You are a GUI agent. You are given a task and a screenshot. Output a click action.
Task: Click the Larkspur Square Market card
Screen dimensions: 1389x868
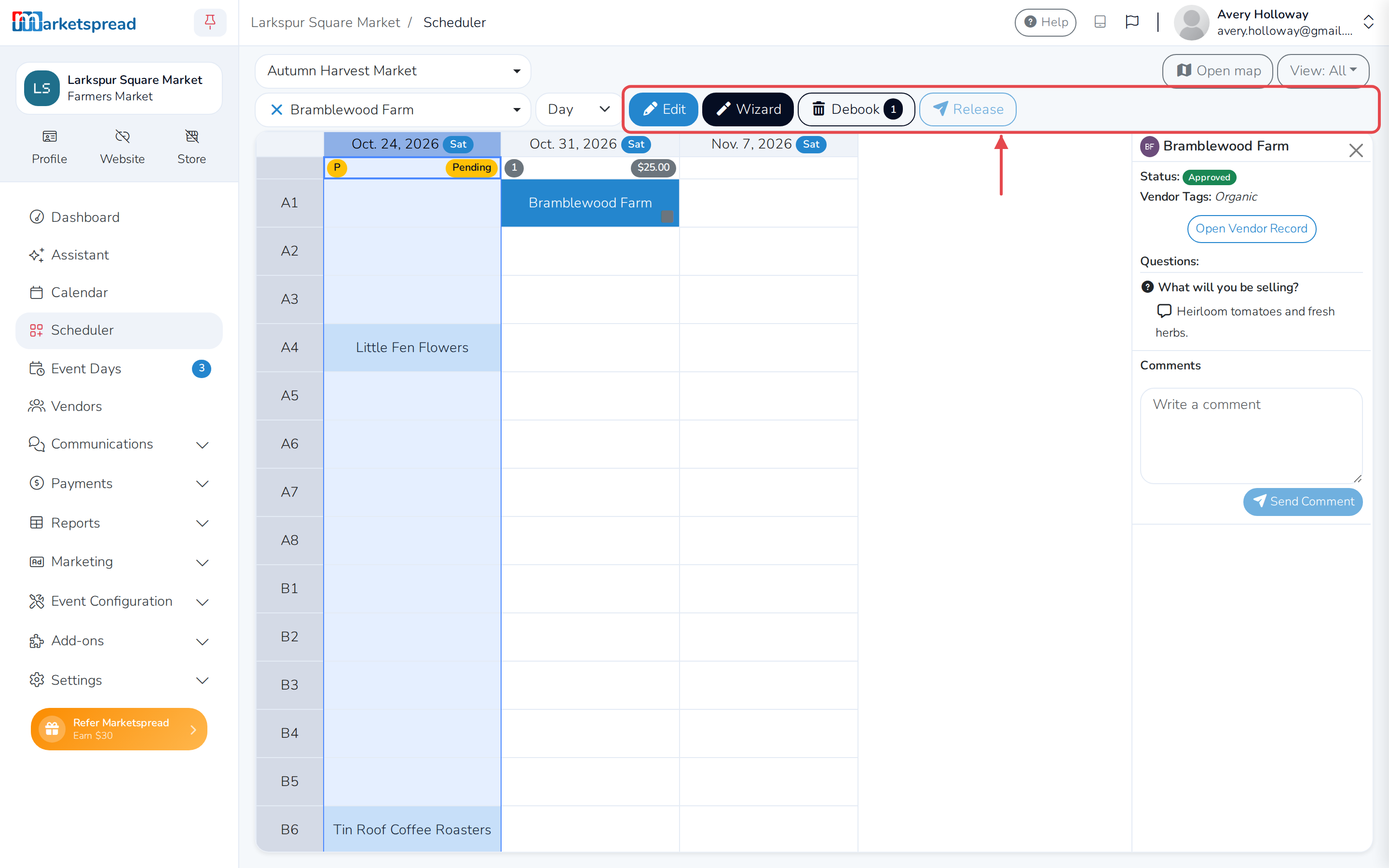(119, 88)
